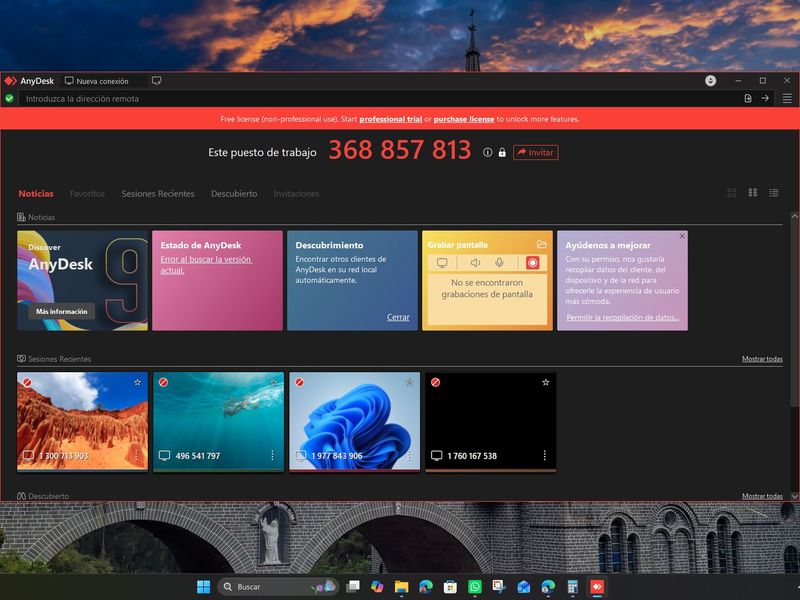
Task: Click Cerrar on the Descubrimiento card
Action: click(398, 317)
